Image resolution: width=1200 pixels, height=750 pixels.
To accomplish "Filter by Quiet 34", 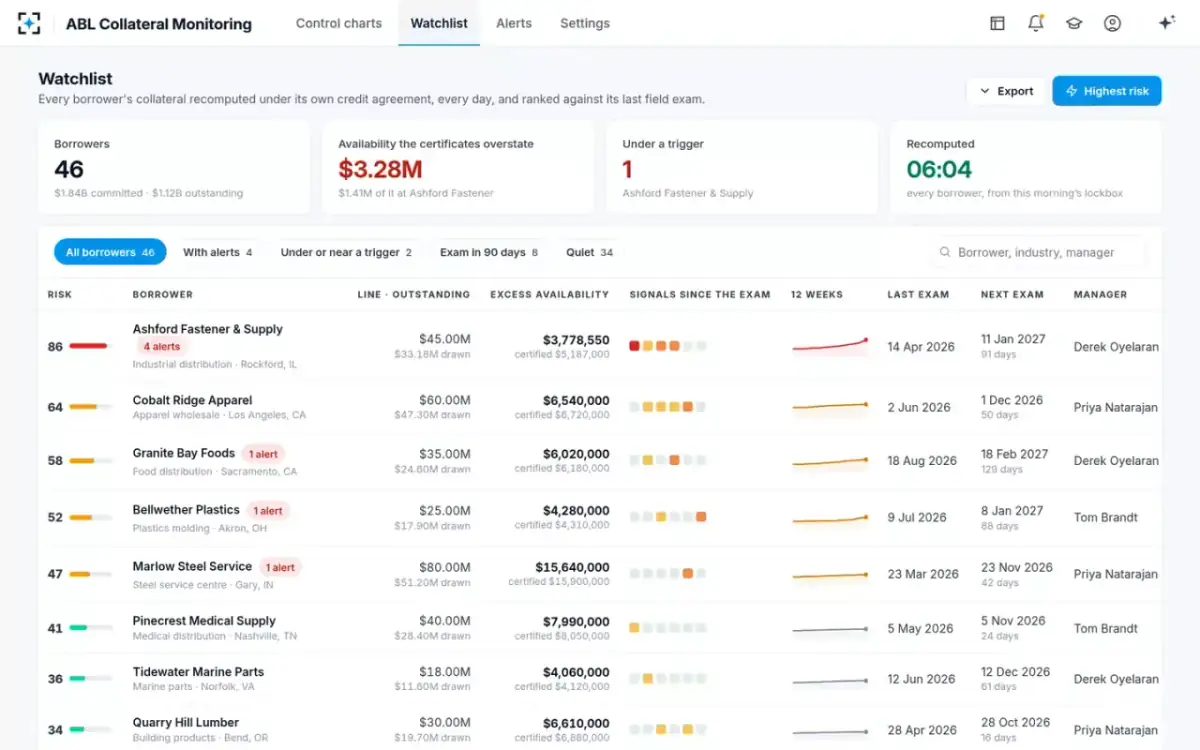I will click(590, 252).
